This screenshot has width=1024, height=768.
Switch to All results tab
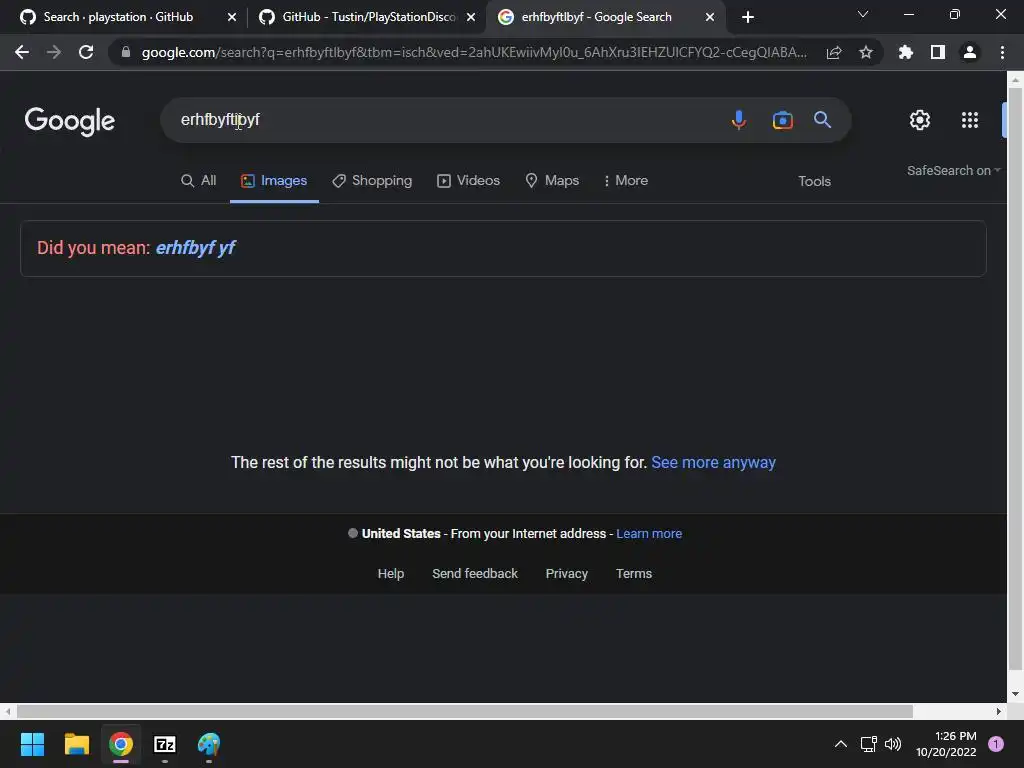pyautogui.click(x=199, y=181)
